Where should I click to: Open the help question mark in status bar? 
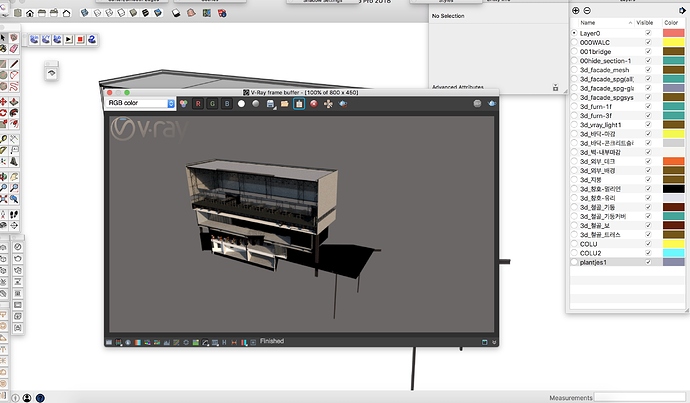pos(40,398)
